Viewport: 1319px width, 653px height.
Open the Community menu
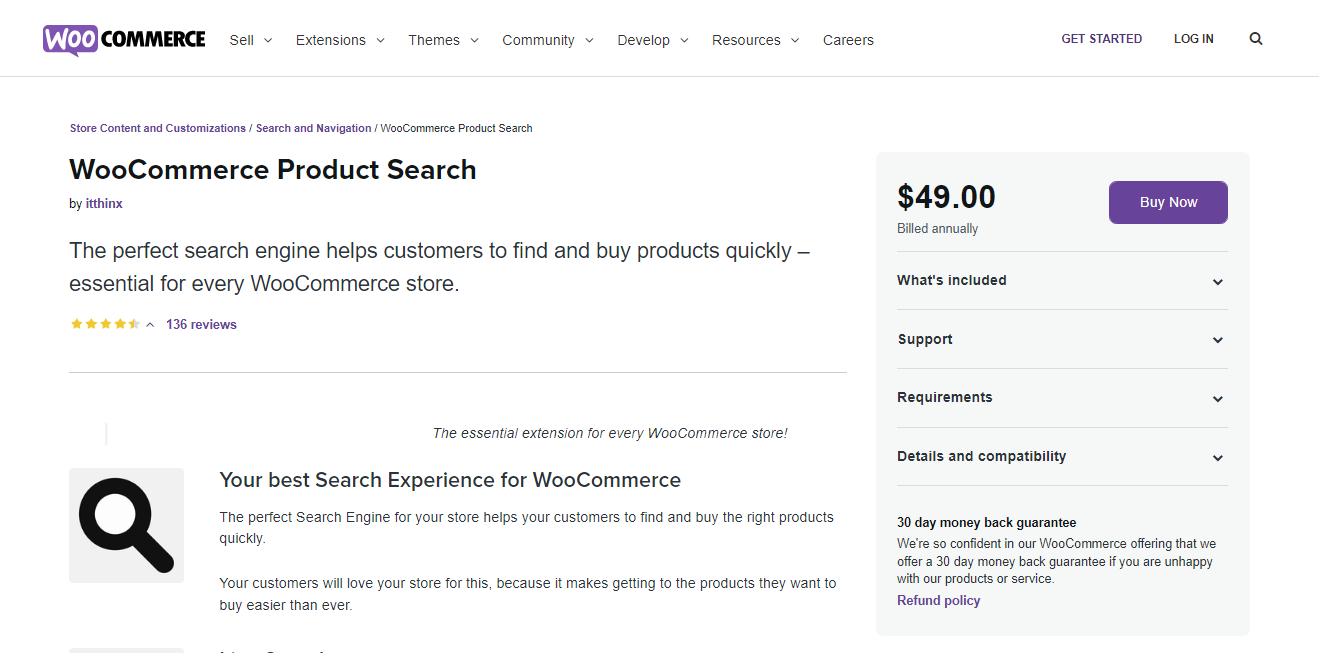tap(548, 40)
